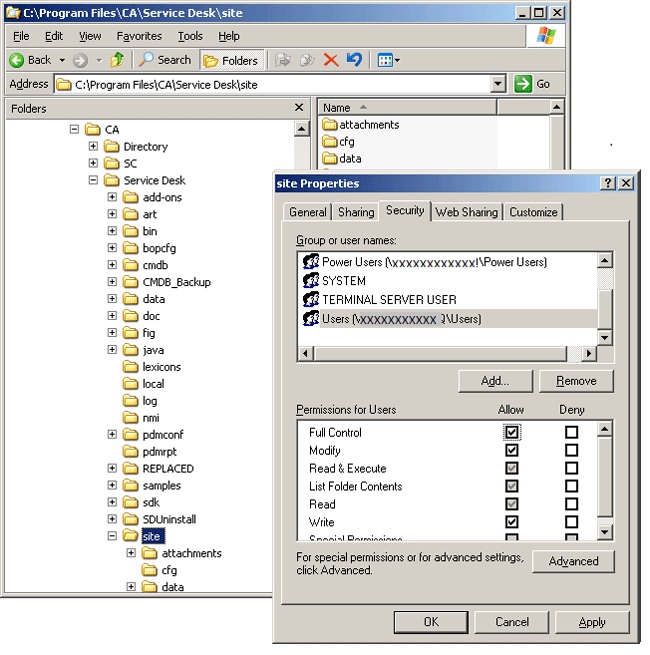Check Allow for Full Control permission
The width and height of the screenshot is (650, 655).
tap(512, 433)
